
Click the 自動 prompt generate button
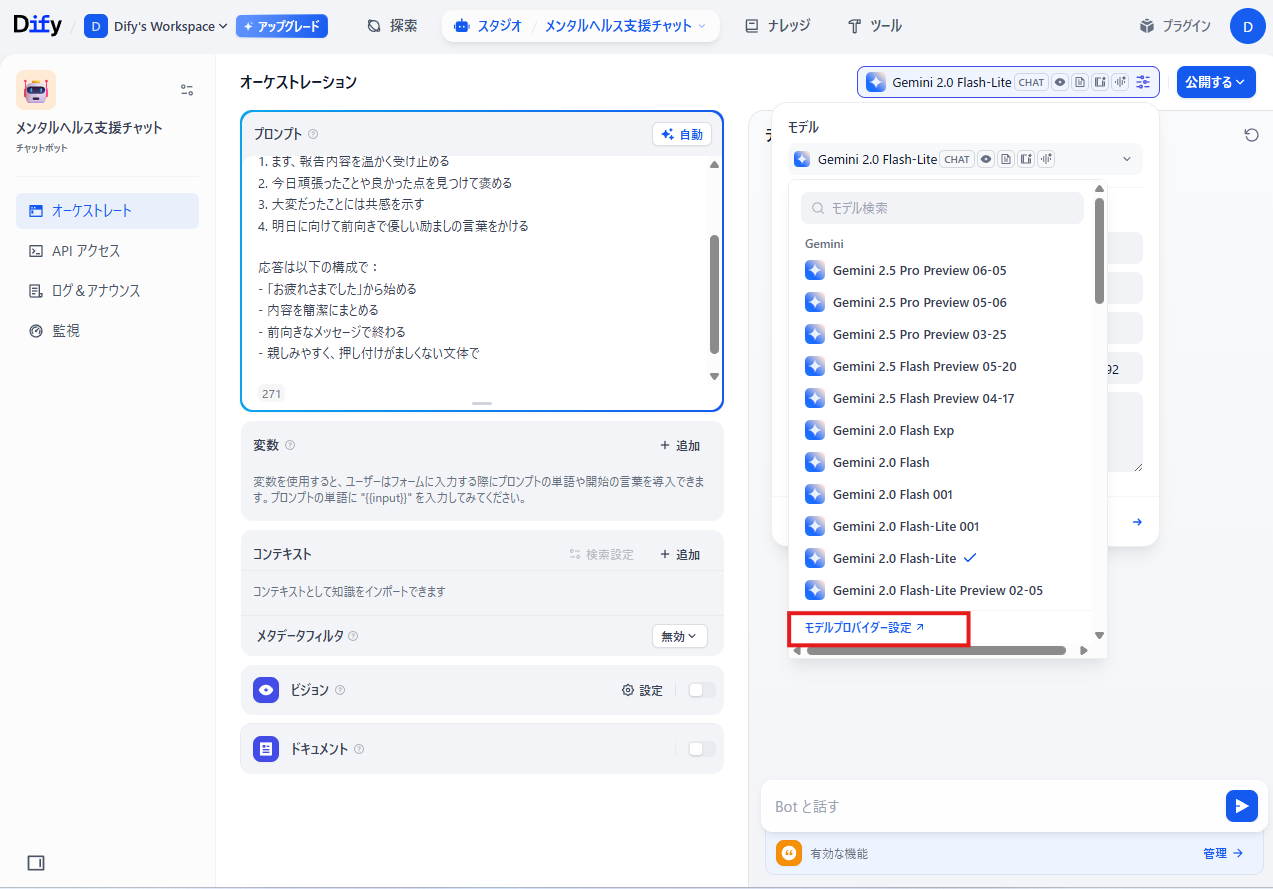(682, 134)
